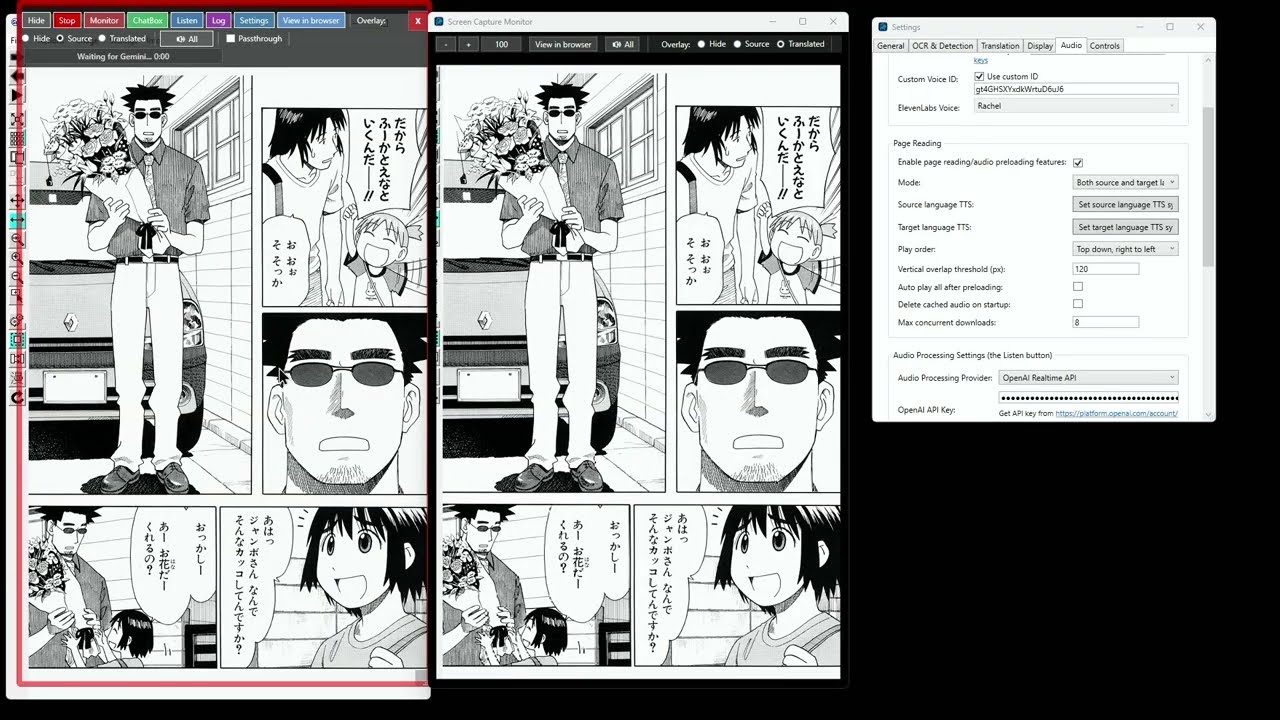Open the purple Log button
The image size is (1280, 720).
[x=218, y=20]
